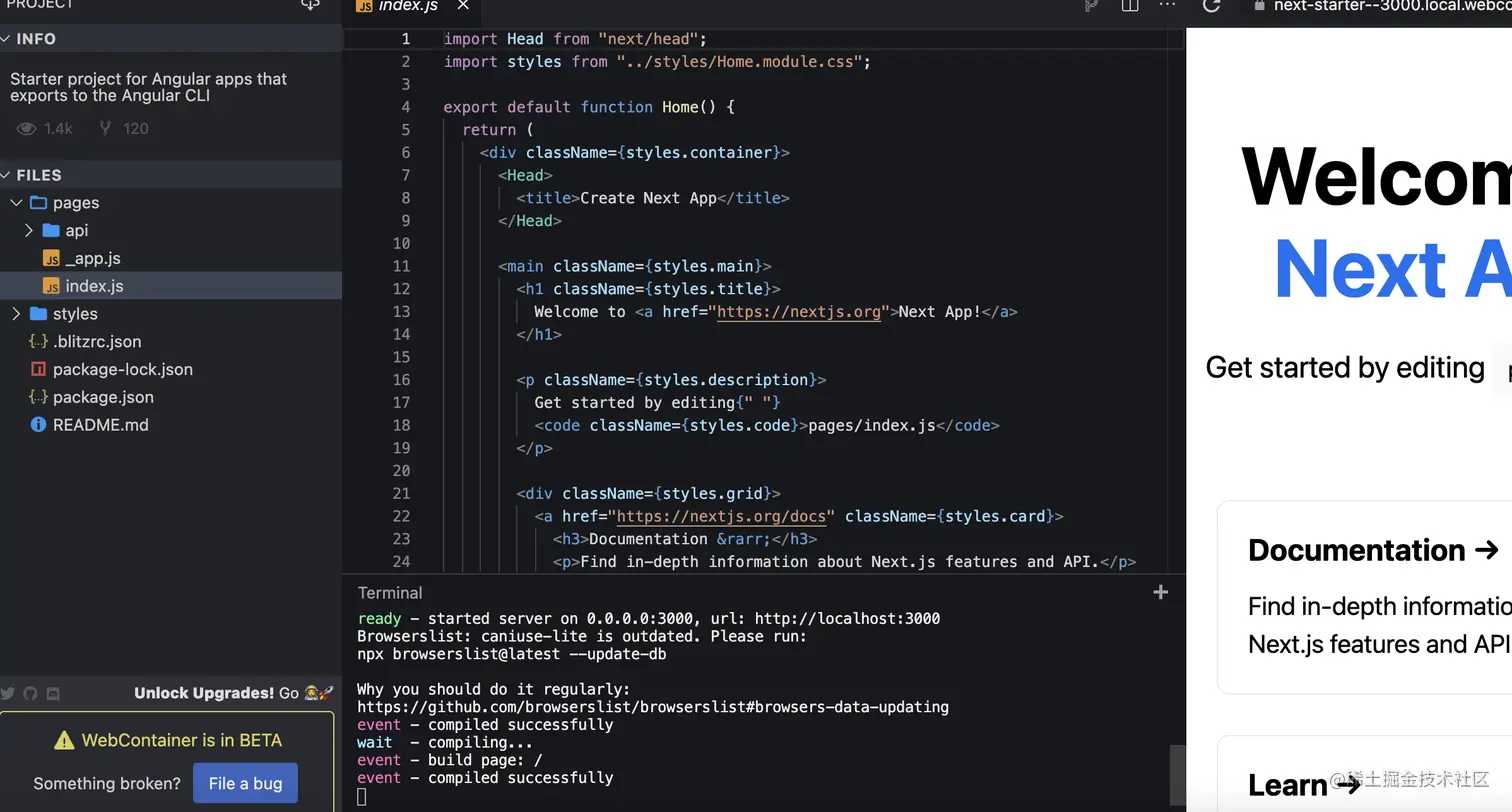Click line number 20 in the gutter

(x=401, y=470)
